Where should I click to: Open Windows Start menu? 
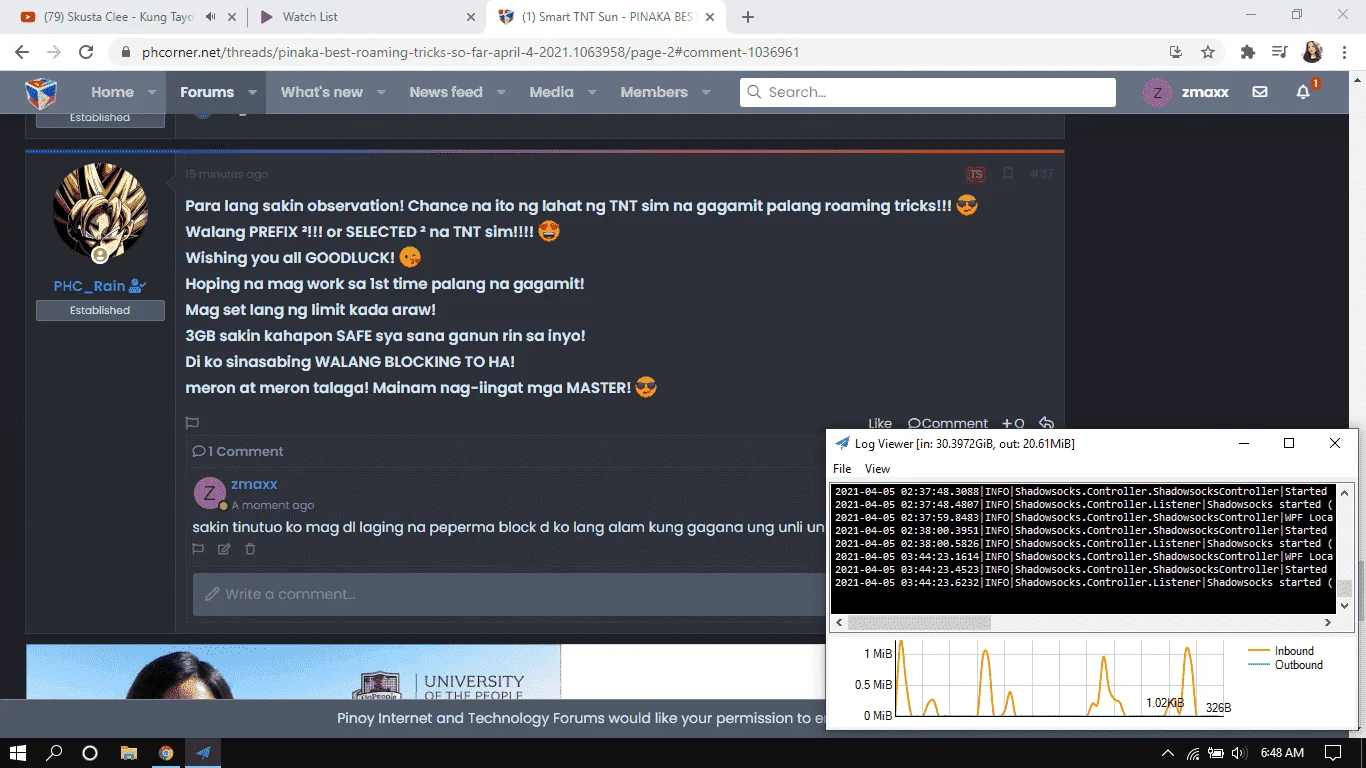[x=18, y=752]
